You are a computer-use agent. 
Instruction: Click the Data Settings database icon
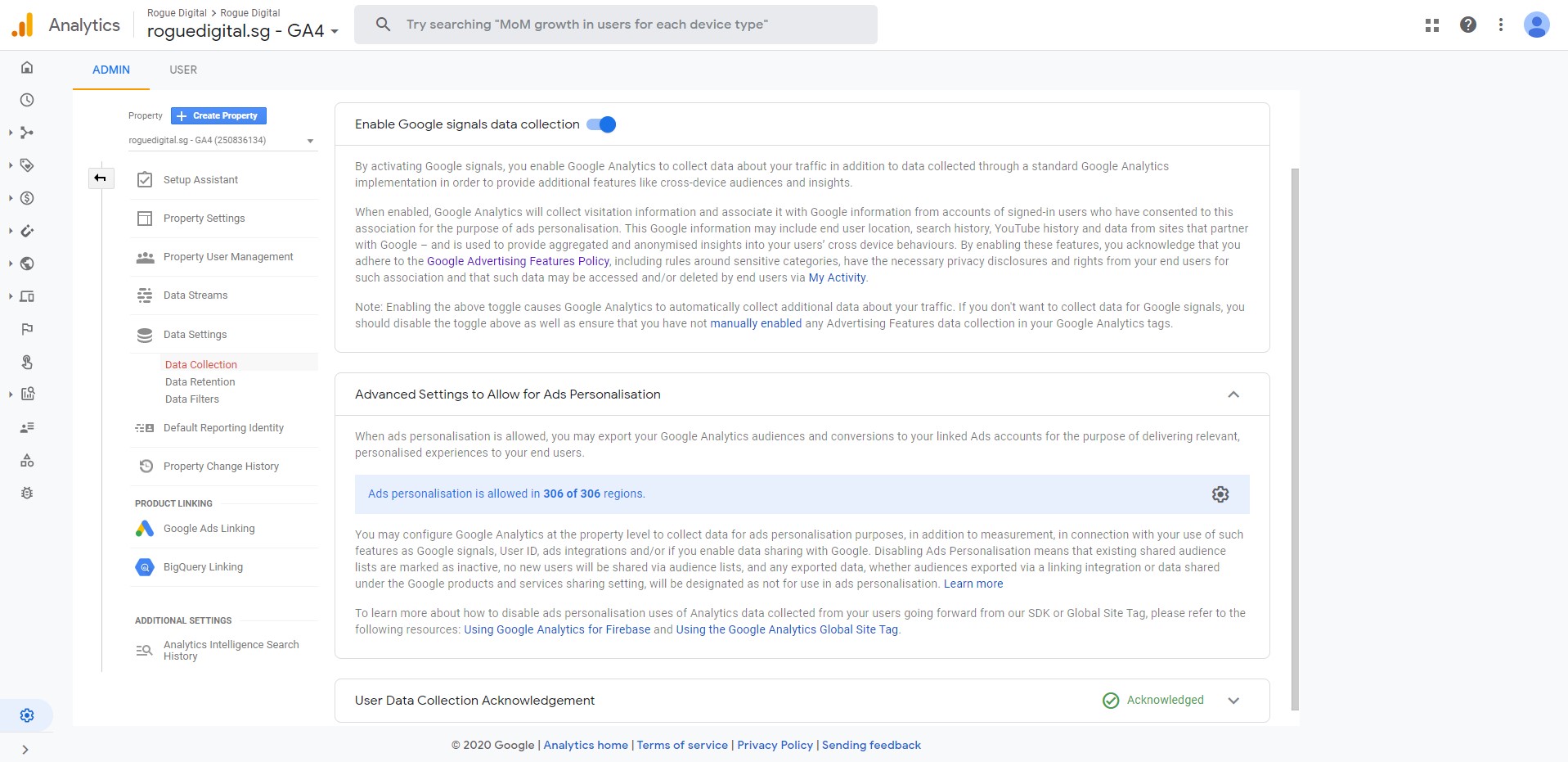[145, 335]
